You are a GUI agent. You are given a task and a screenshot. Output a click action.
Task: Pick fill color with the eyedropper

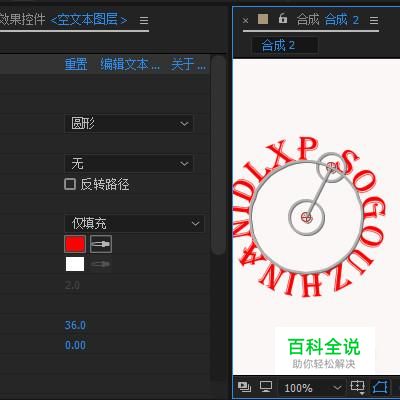click(101, 244)
